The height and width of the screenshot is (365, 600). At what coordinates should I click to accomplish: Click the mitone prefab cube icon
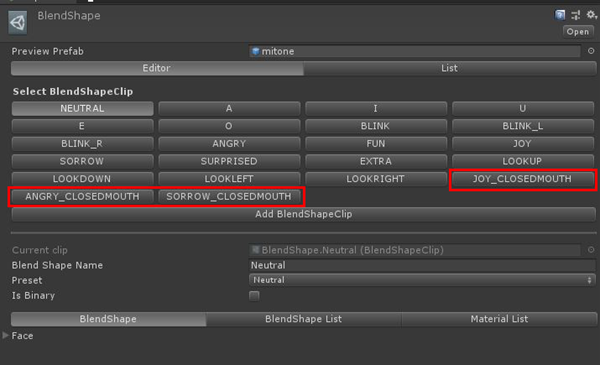point(256,51)
